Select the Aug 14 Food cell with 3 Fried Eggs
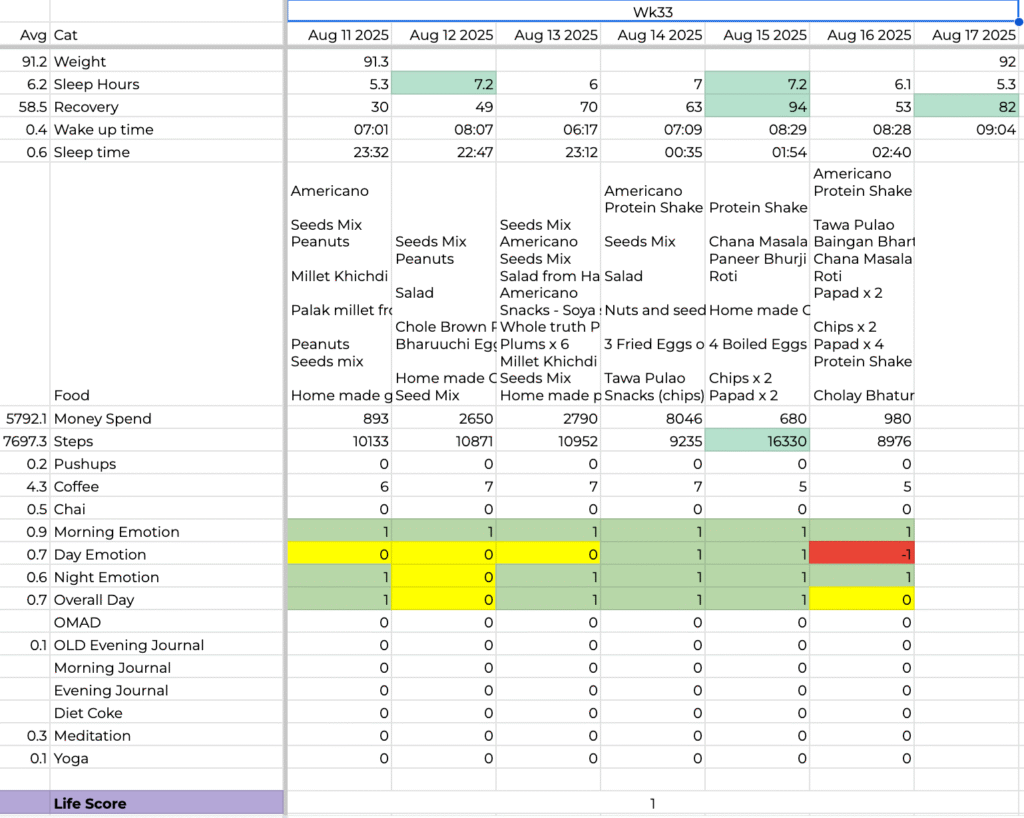The width and height of the screenshot is (1024, 818). pyautogui.click(x=653, y=285)
